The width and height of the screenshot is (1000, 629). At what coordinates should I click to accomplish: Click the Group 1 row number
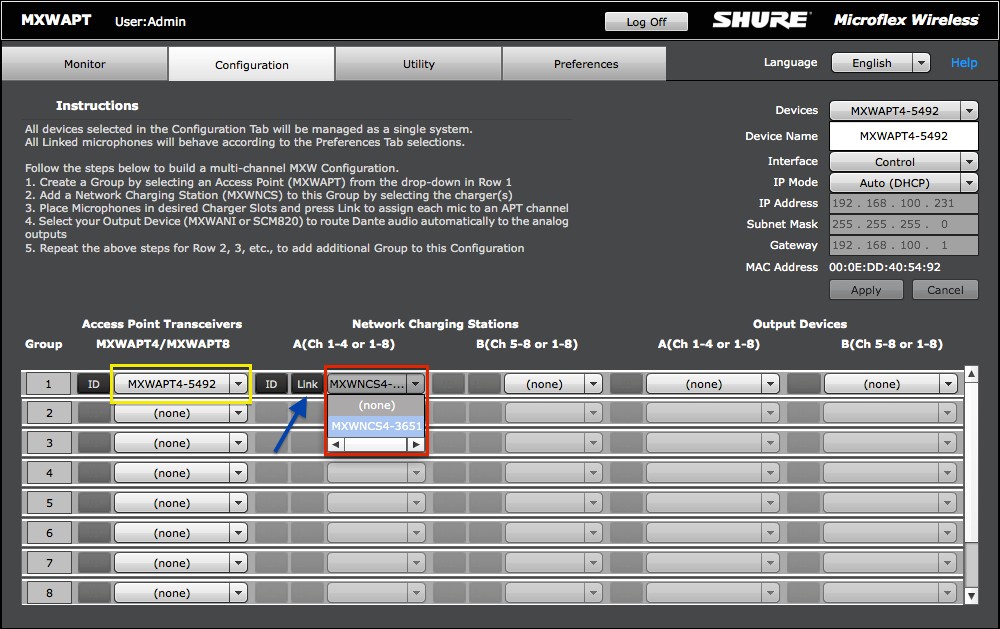pos(48,384)
